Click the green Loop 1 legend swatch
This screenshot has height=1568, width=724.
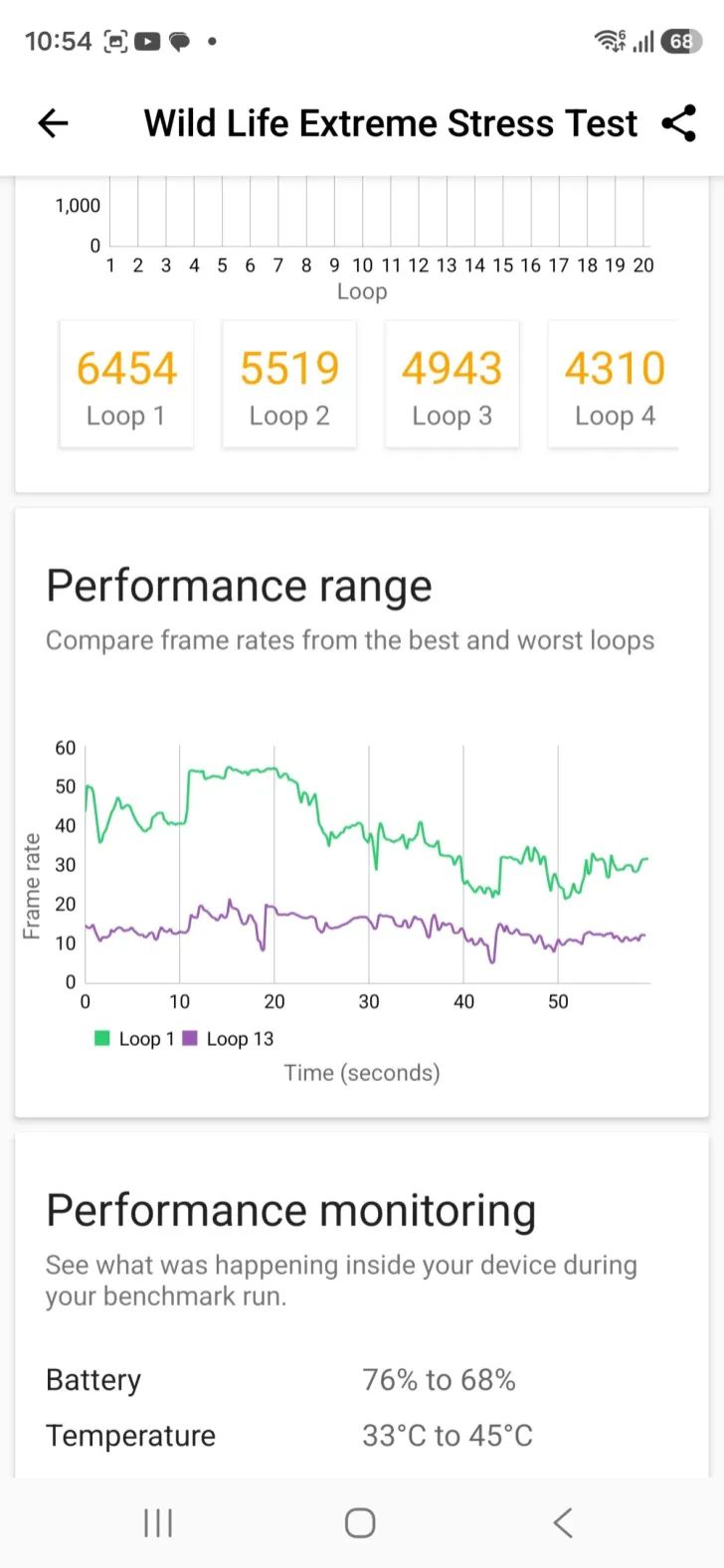[101, 1039]
